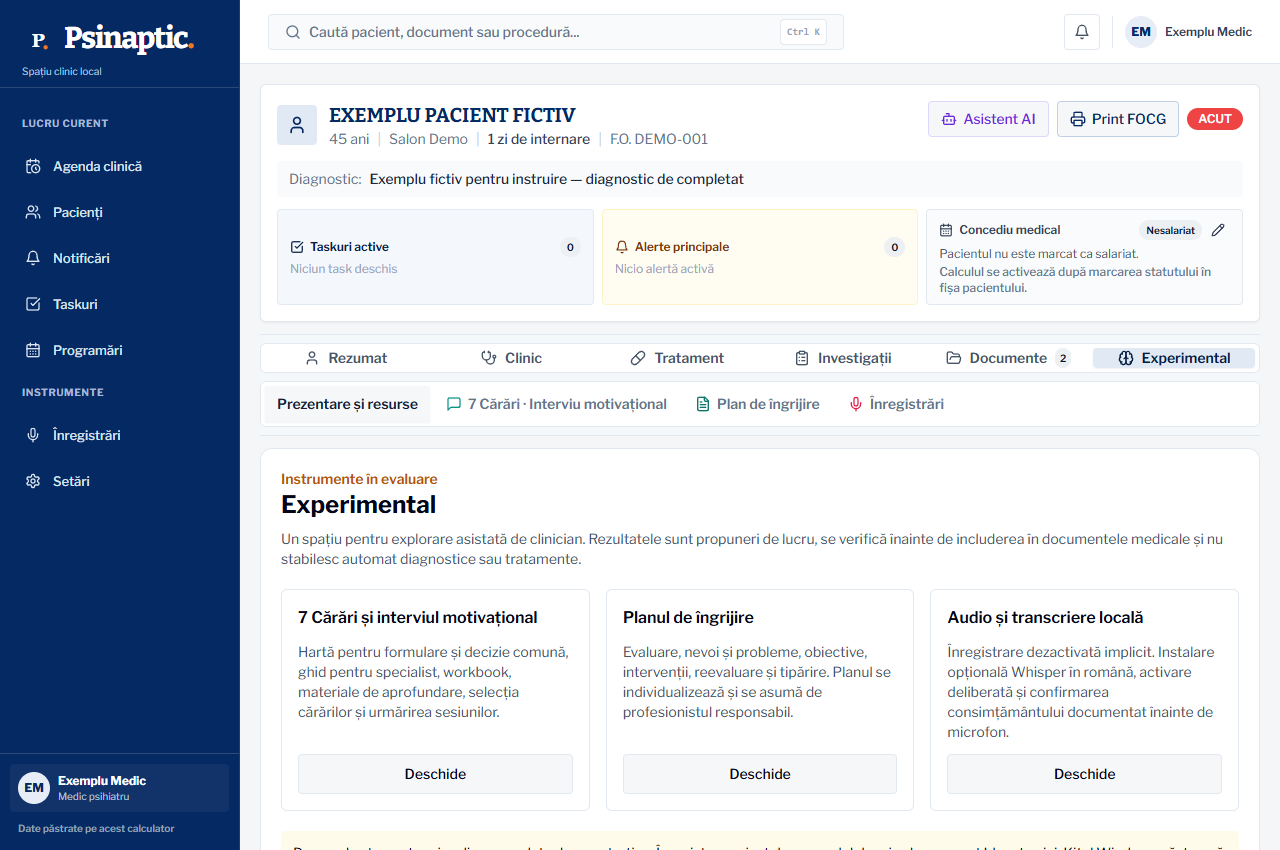Click the Print FOCG button

coord(1118,119)
